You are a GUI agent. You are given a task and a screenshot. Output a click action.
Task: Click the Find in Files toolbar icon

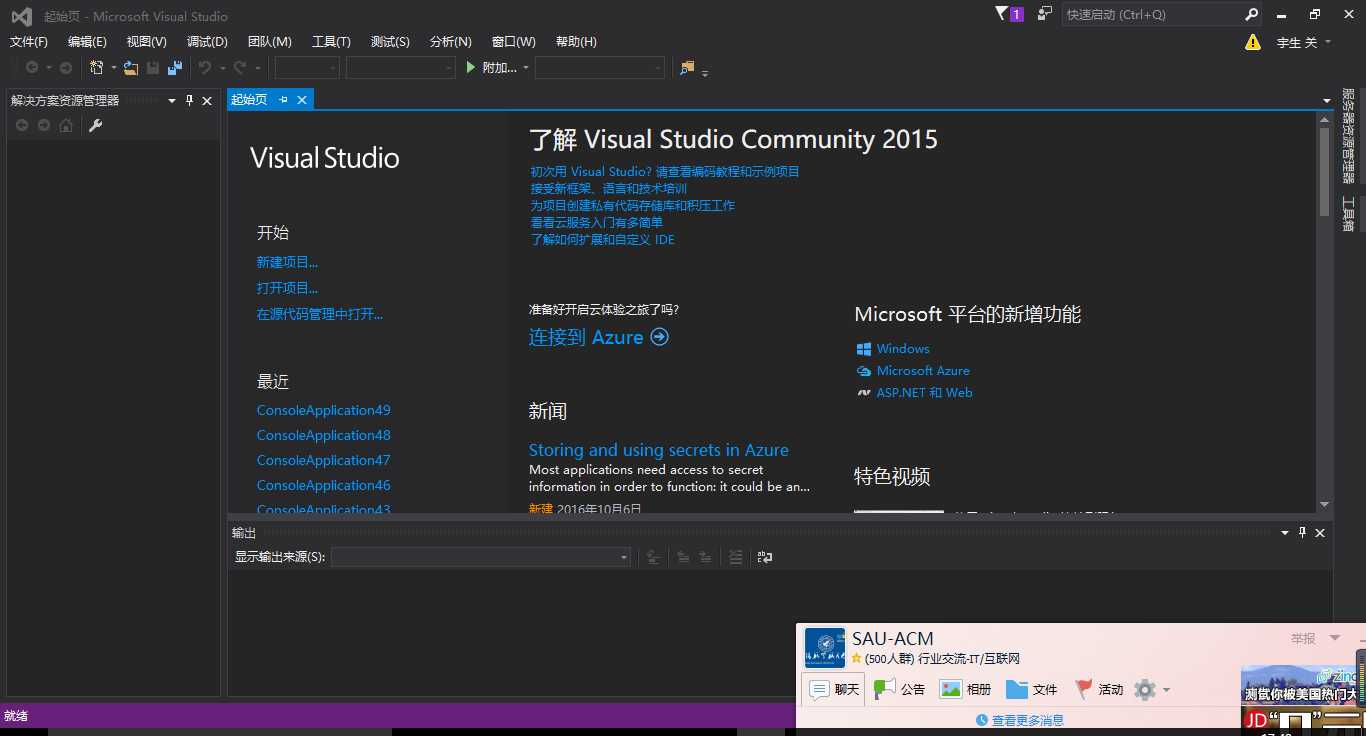point(687,68)
